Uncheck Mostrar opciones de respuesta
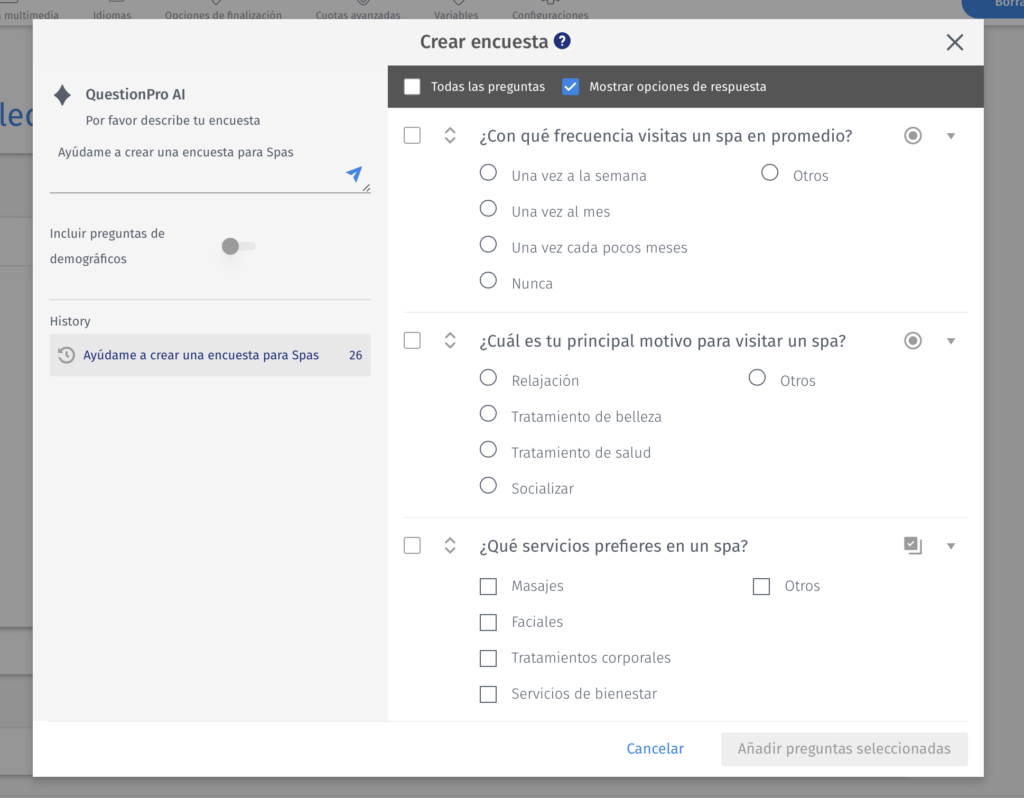 tap(570, 87)
